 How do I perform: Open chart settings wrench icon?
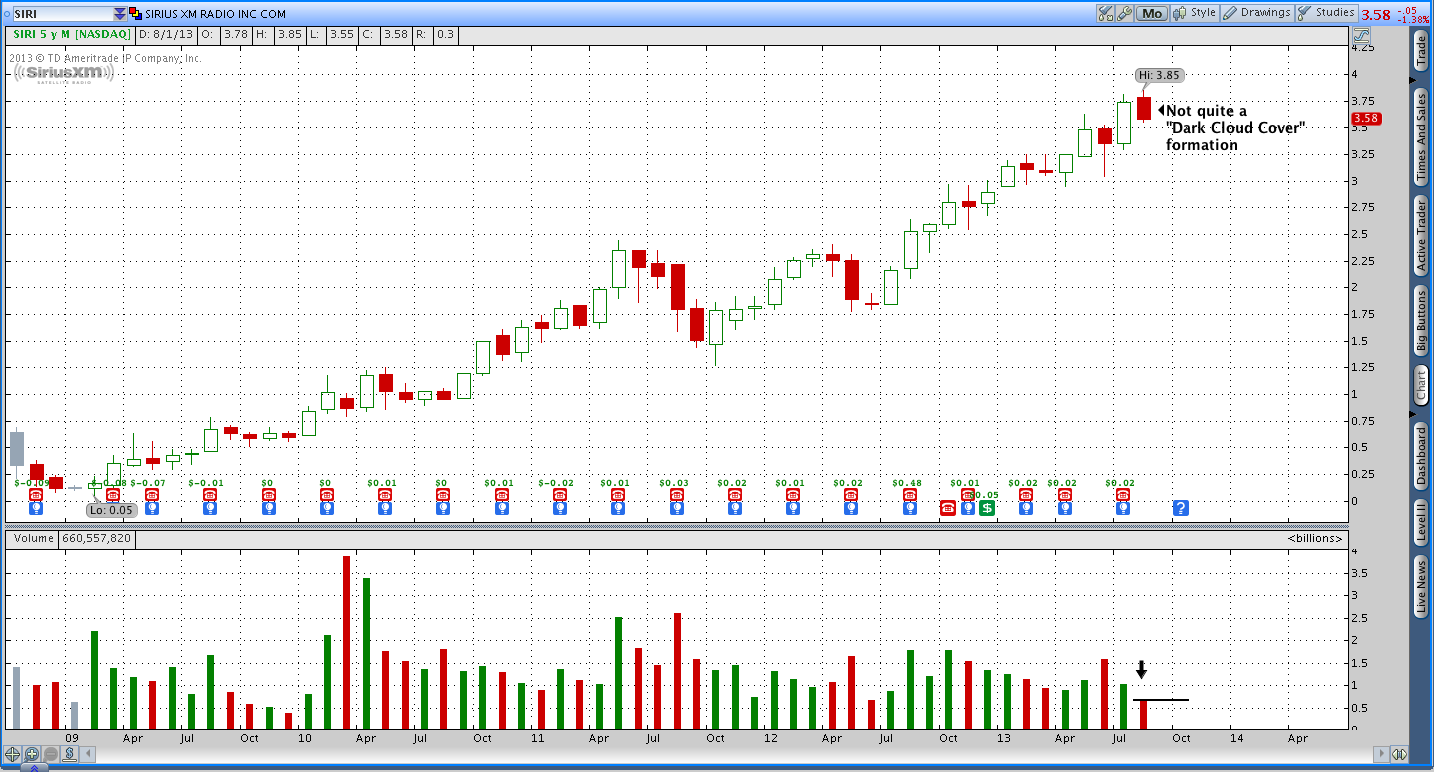[x=1124, y=13]
